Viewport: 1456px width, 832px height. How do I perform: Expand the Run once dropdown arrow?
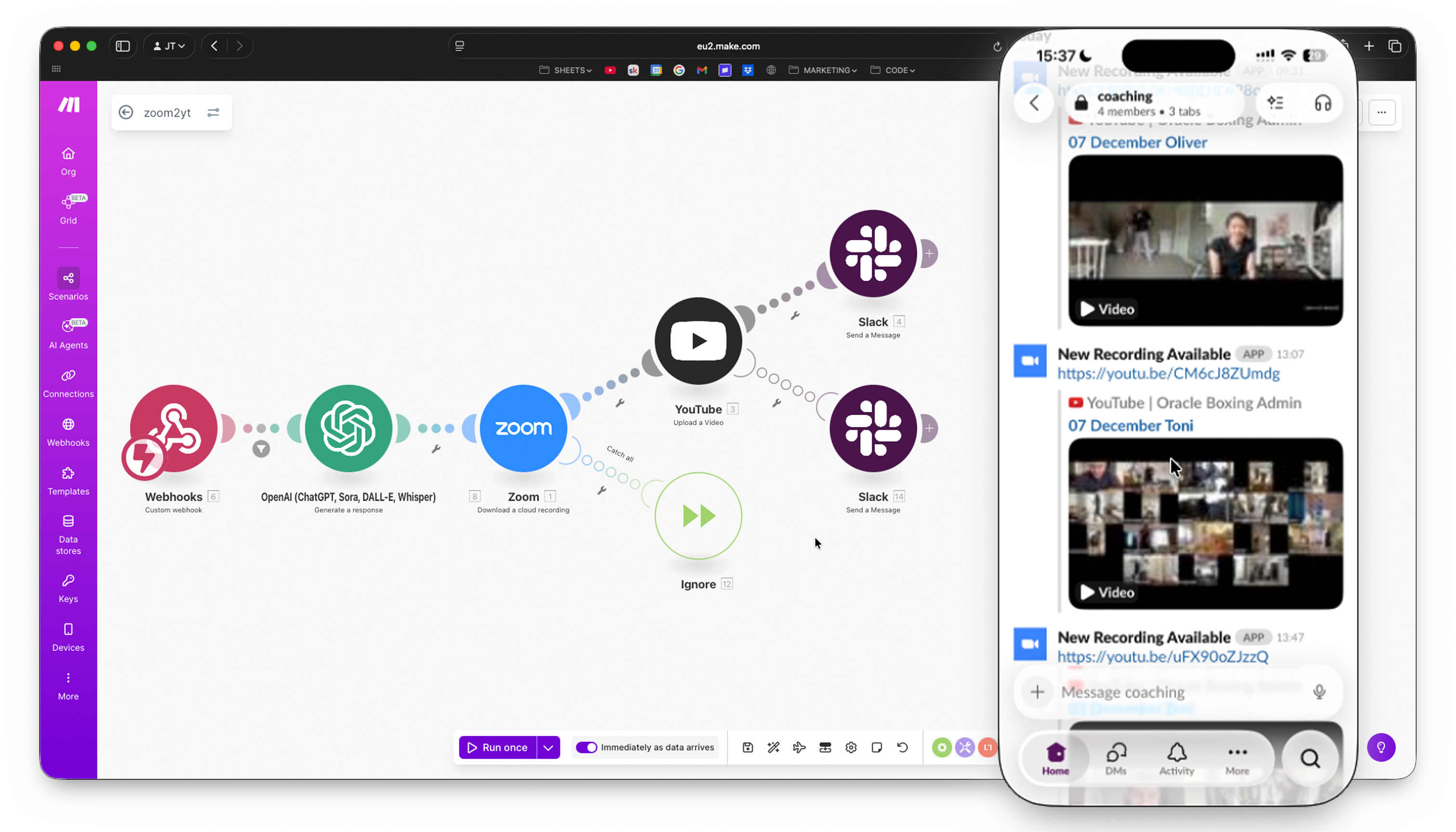tap(548, 747)
